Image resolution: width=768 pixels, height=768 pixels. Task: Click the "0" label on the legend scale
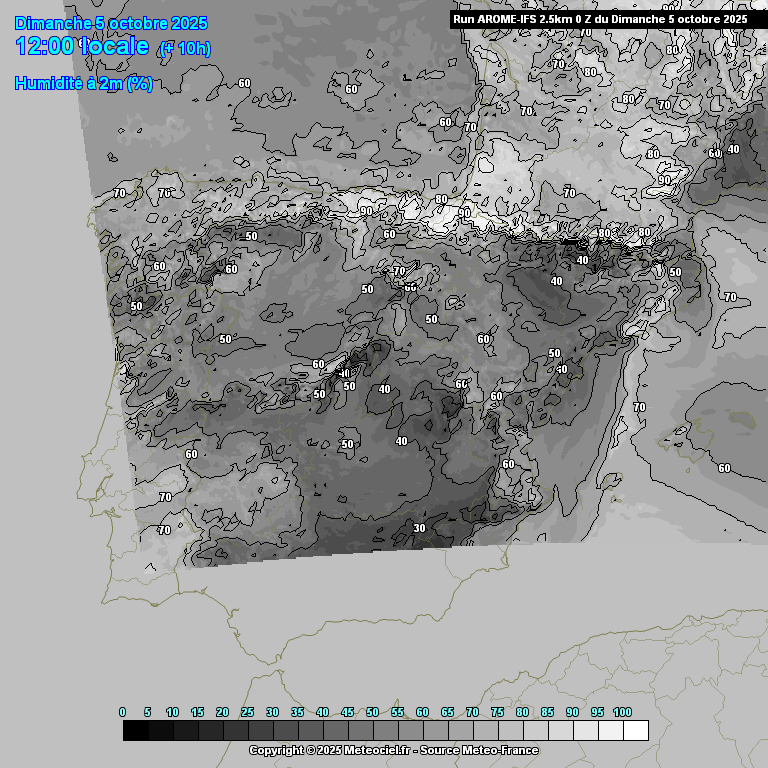pyautogui.click(x=123, y=712)
